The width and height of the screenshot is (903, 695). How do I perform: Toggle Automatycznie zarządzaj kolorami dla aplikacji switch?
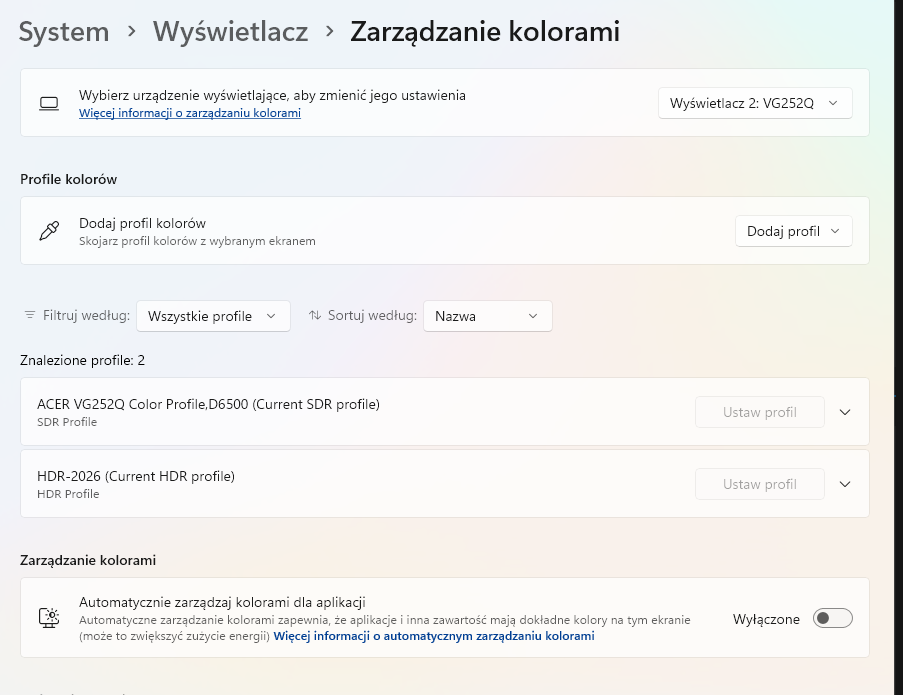tap(833, 619)
